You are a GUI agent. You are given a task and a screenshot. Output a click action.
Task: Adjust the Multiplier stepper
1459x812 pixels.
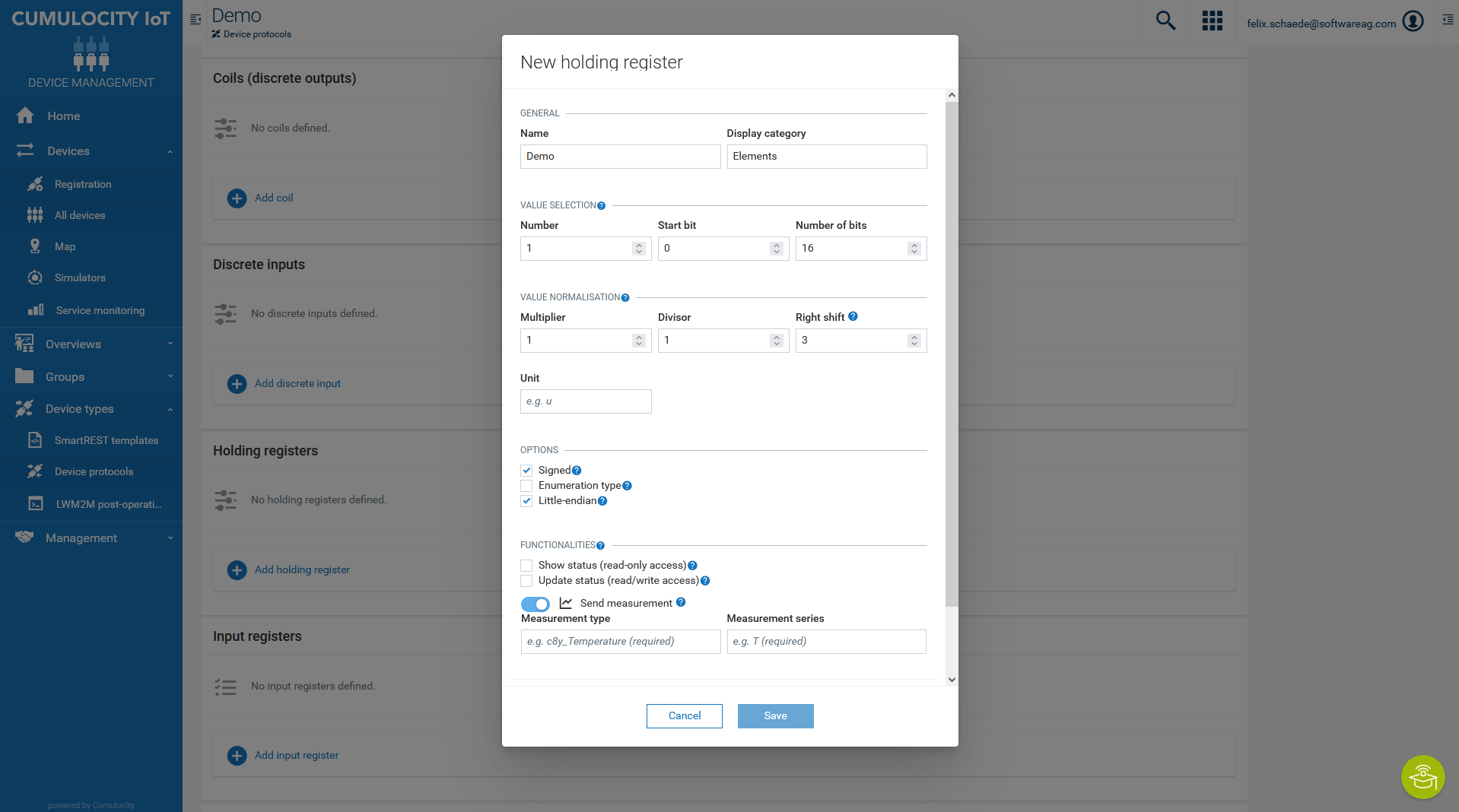point(639,341)
